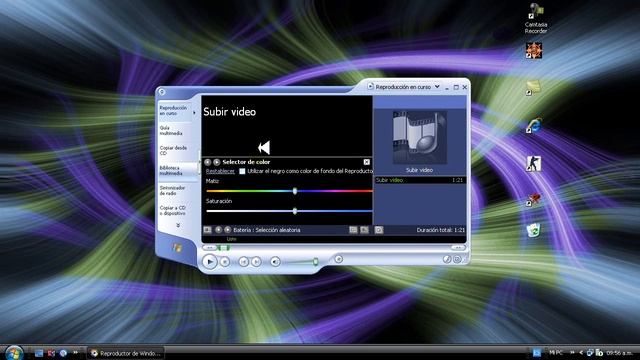This screenshot has width=640, height=360.
Task: Open red pushpin desktop shortcut
Action: [533, 200]
